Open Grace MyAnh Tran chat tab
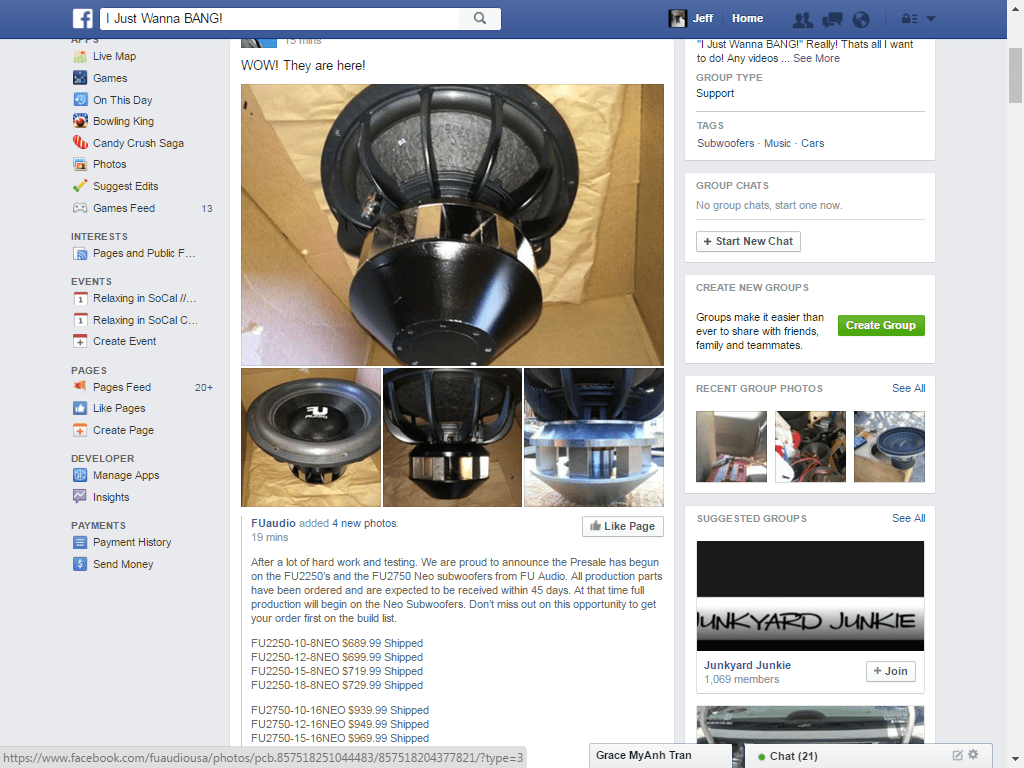This screenshot has height=768, width=1024. [x=660, y=756]
